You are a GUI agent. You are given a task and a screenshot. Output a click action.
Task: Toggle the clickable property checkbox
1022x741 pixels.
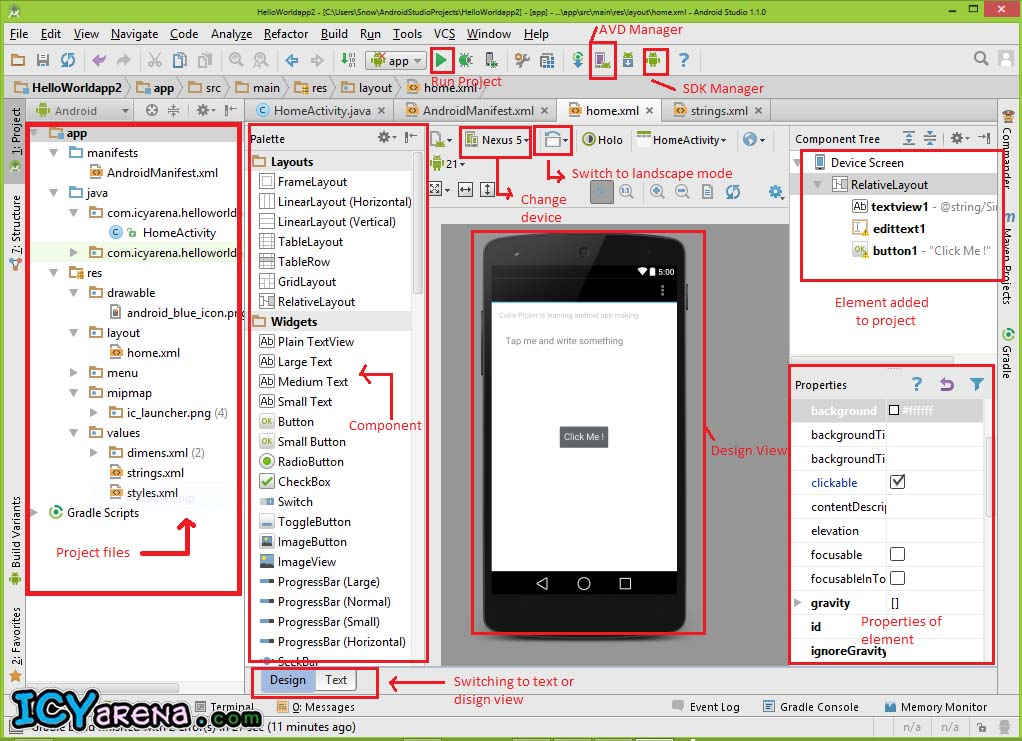click(897, 482)
